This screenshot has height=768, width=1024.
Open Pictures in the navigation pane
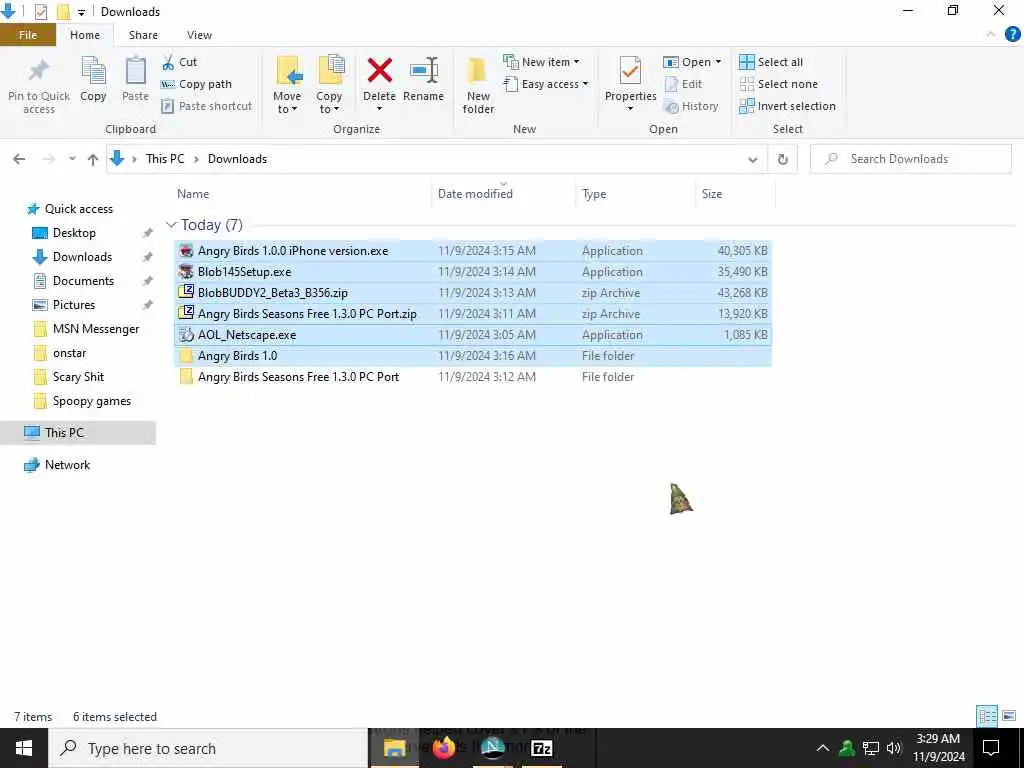(x=73, y=305)
